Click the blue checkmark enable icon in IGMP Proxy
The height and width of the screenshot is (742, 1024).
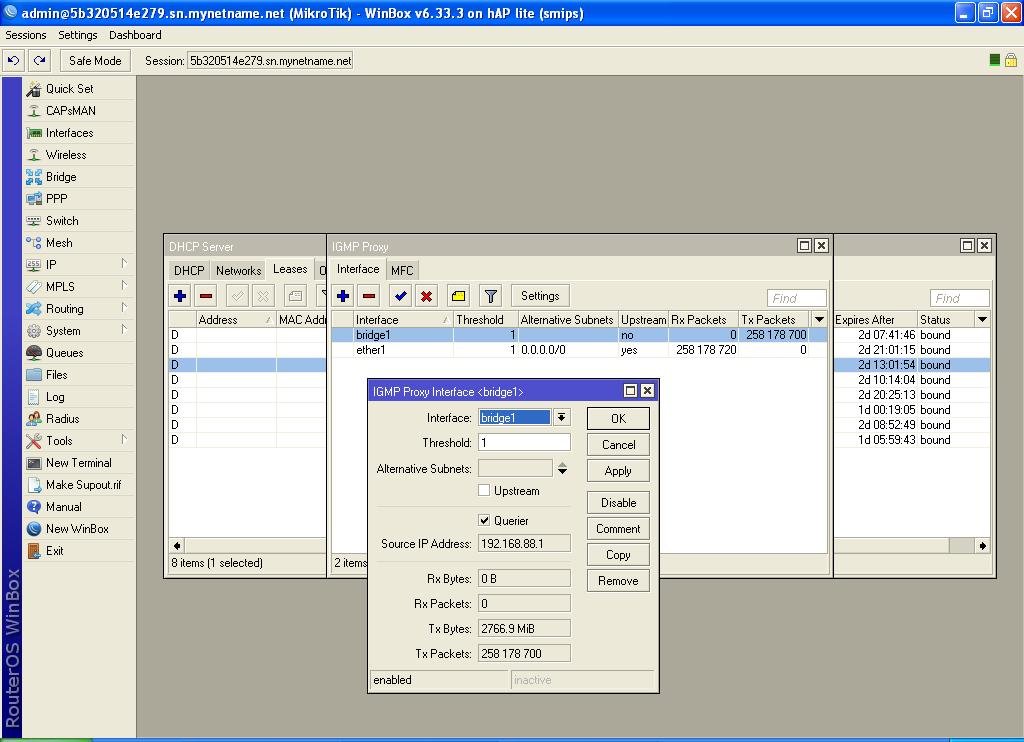[x=400, y=296]
